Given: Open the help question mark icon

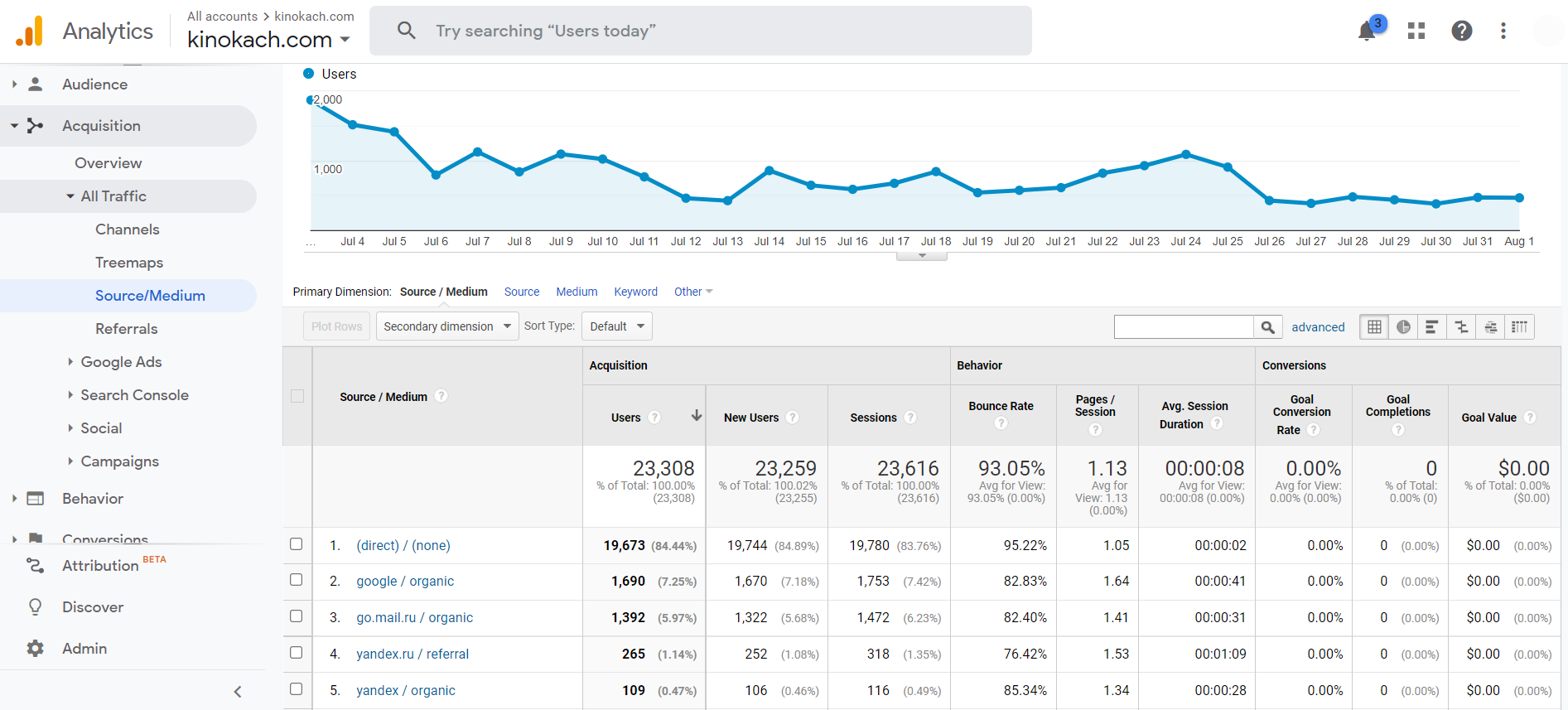Looking at the screenshot, I should pyautogui.click(x=1462, y=31).
